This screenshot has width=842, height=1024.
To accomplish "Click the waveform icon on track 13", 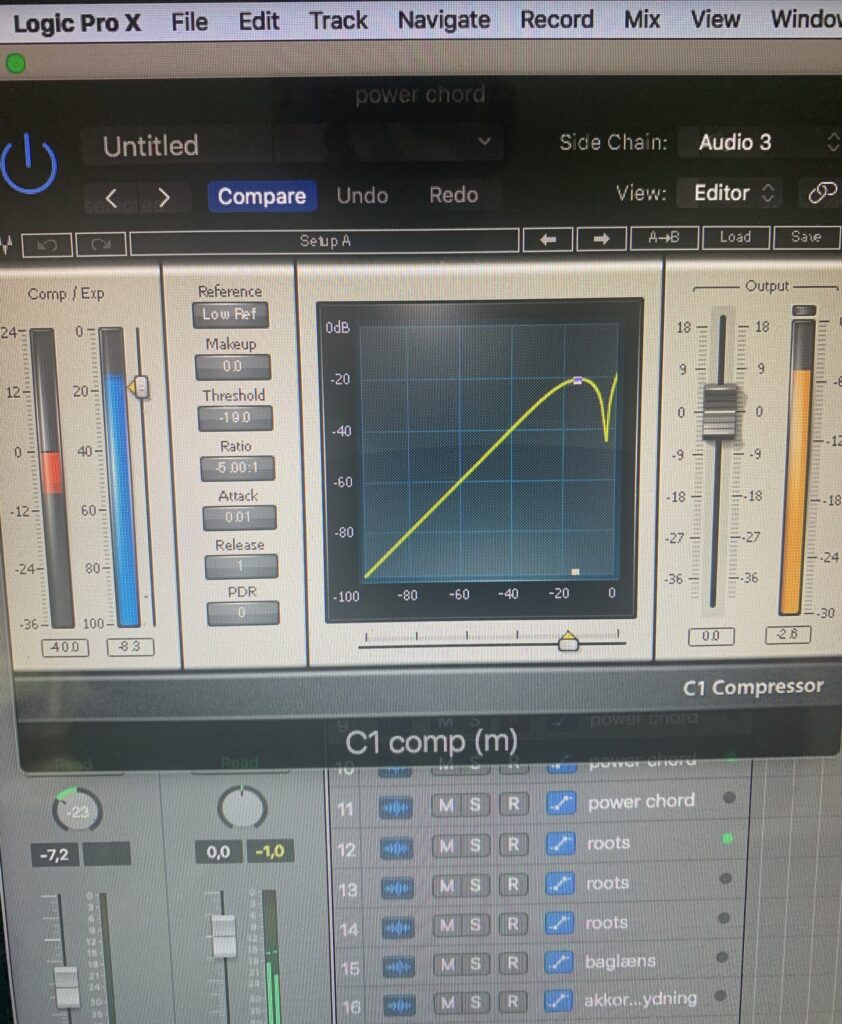I will (397, 889).
